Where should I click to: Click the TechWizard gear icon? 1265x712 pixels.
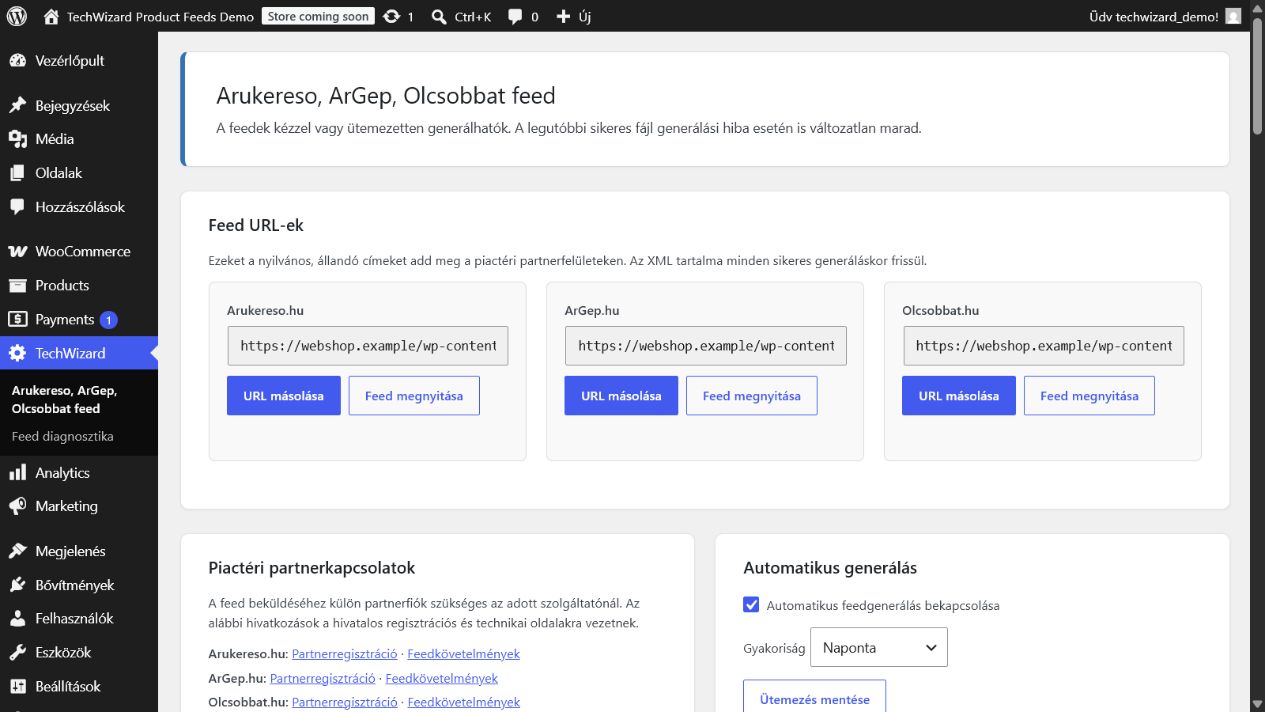point(17,353)
